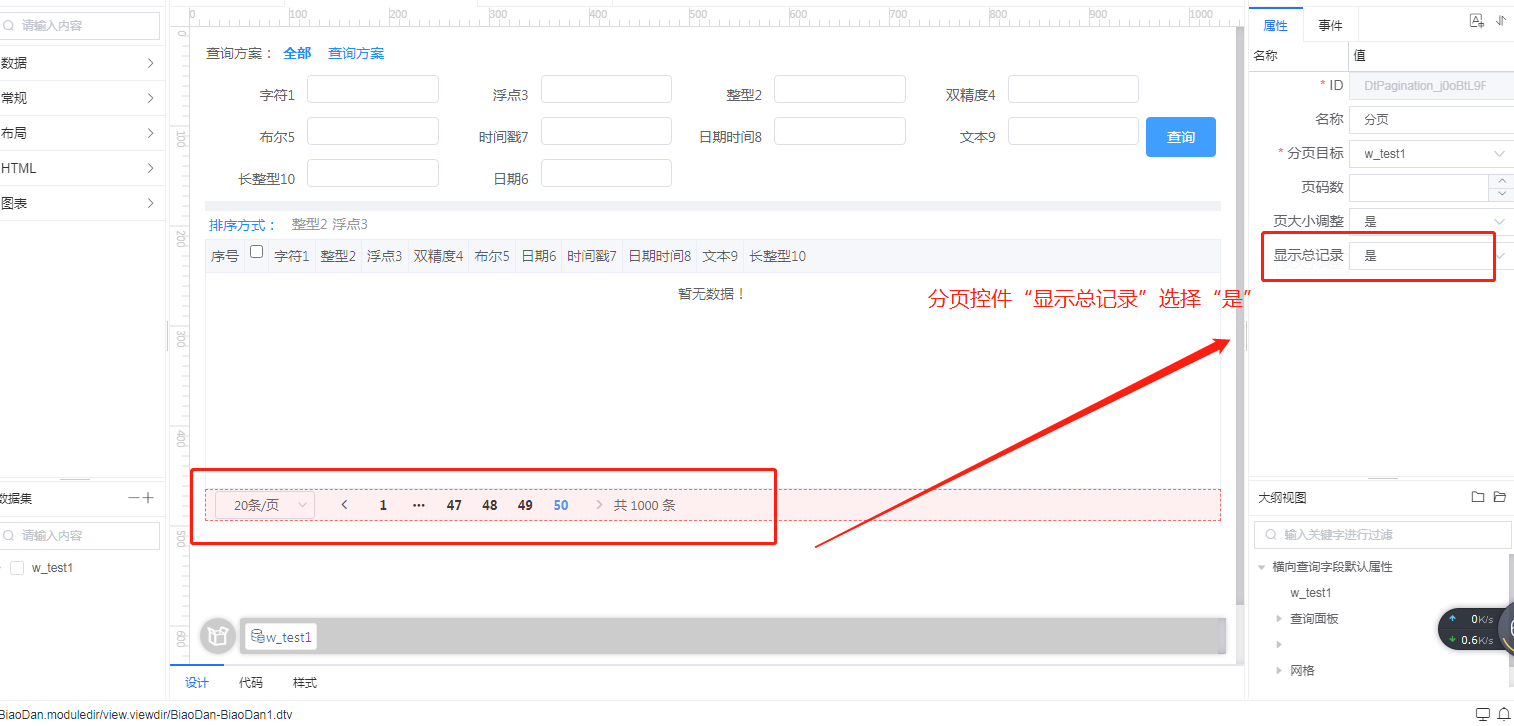Click the 查询方案 link

click(x=356, y=54)
